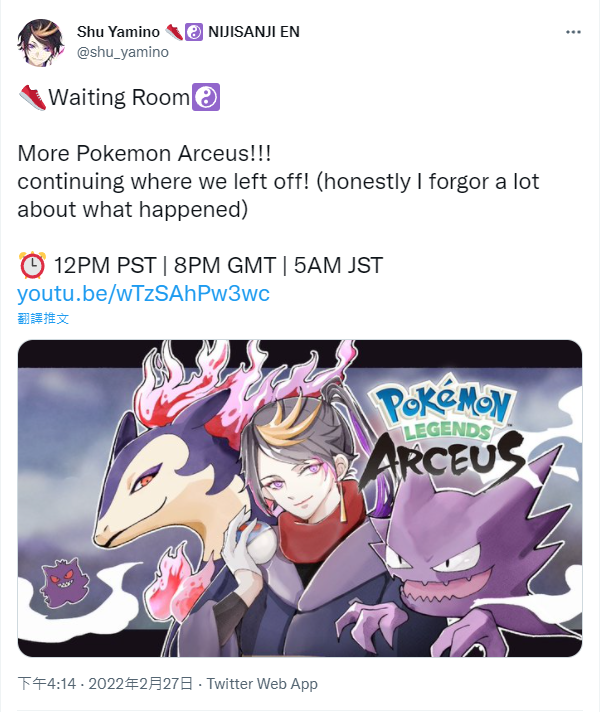Open the Shu Yamino display name link

coord(118,32)
